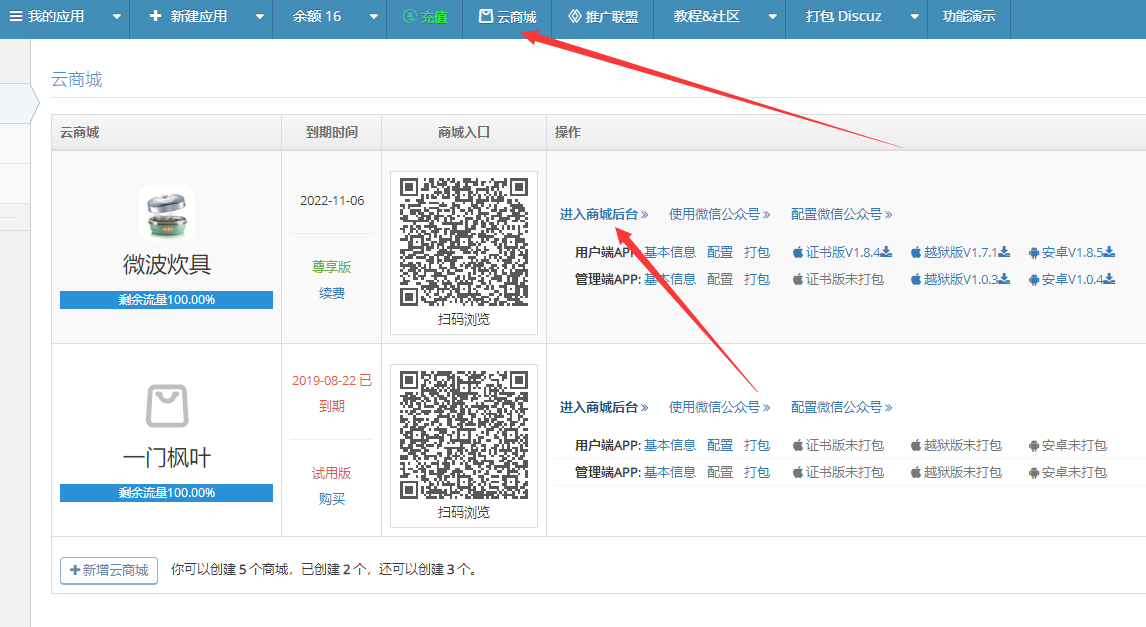
Task: Open the 打包 Discuz menu item
Action: click(843, 16)
